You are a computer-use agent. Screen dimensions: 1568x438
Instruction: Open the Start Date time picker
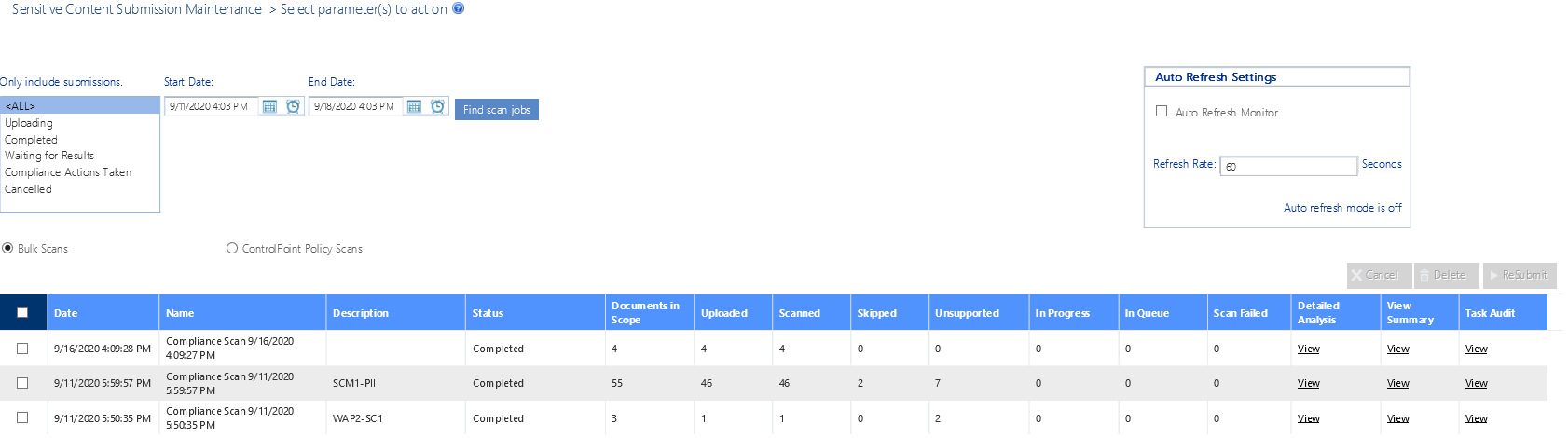click(293, 107)
